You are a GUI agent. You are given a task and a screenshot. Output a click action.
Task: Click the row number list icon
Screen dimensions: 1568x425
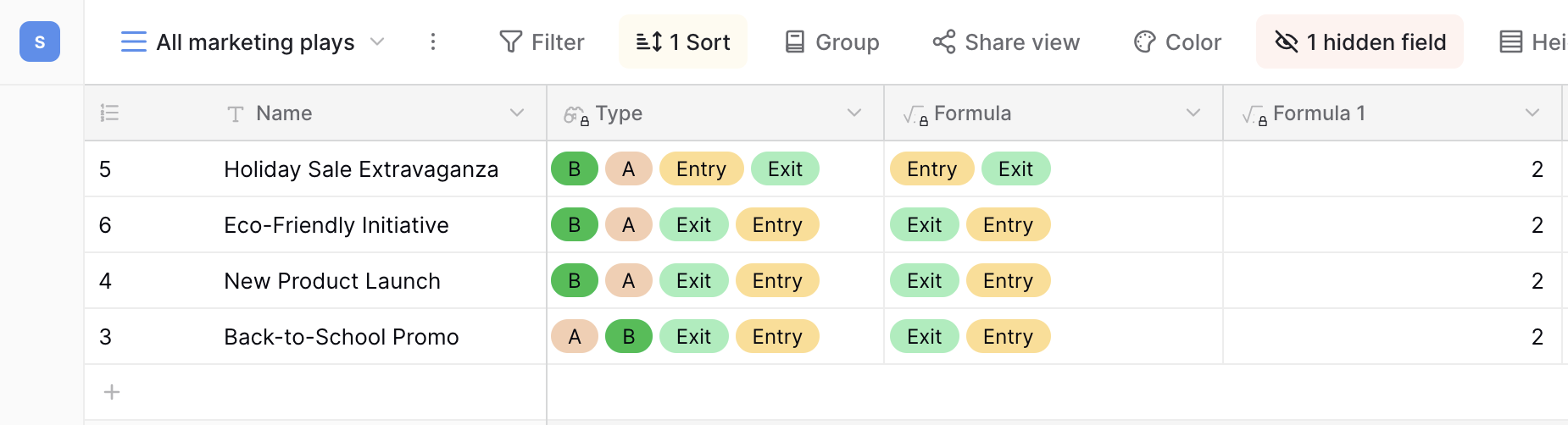coord(109,113)
